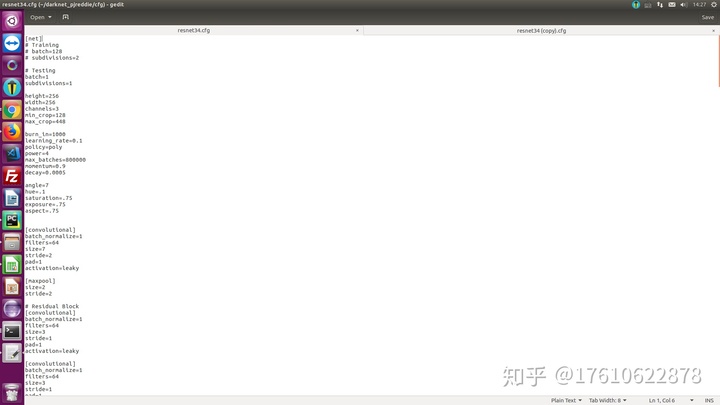
Task: Launch FileZilla from the launcher
Action: (12, 176)
